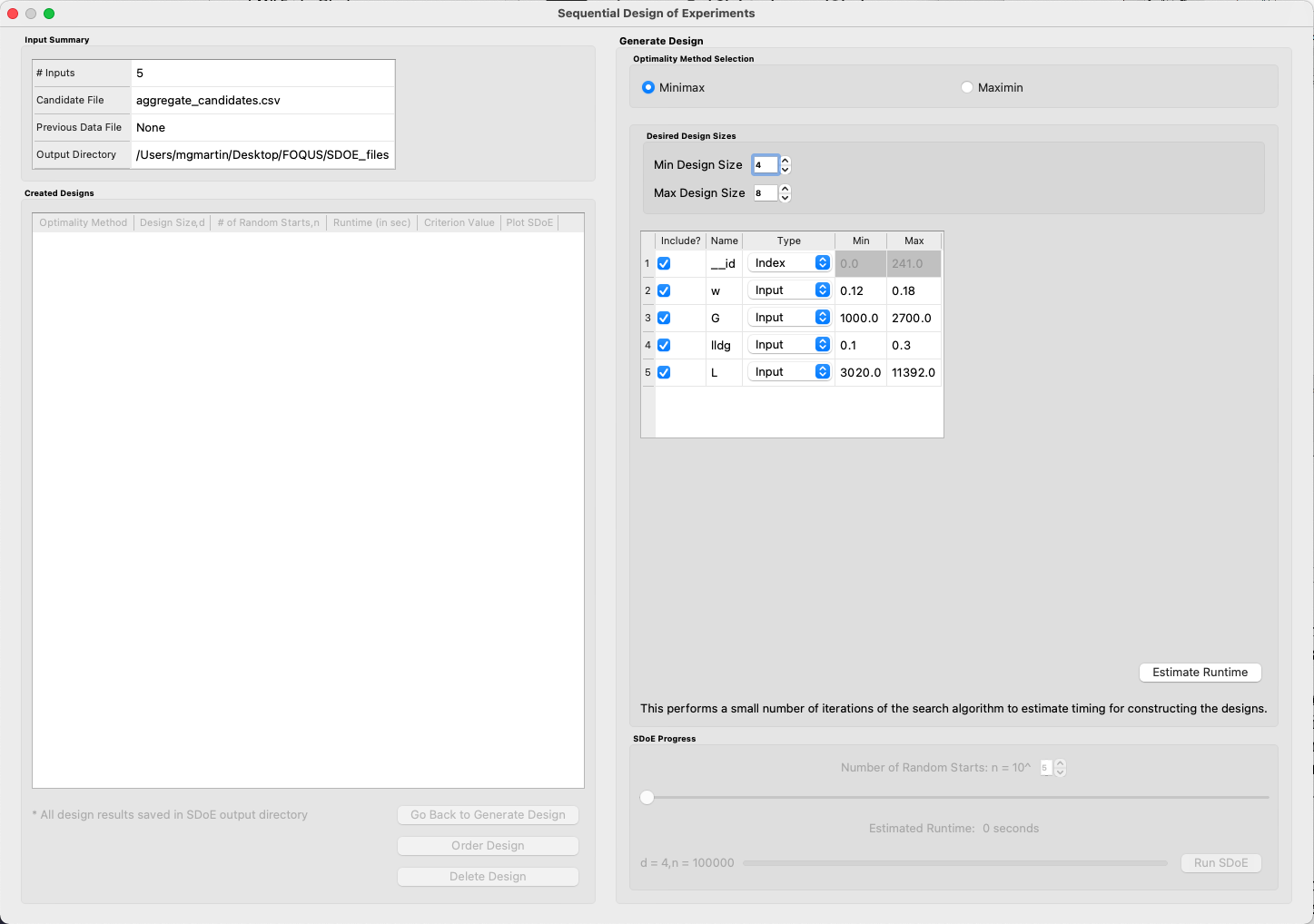Screen dimensions: 1314x924
Task: Click the Min Design Size field
Action: pyautogui.click(x=766, y=165)
